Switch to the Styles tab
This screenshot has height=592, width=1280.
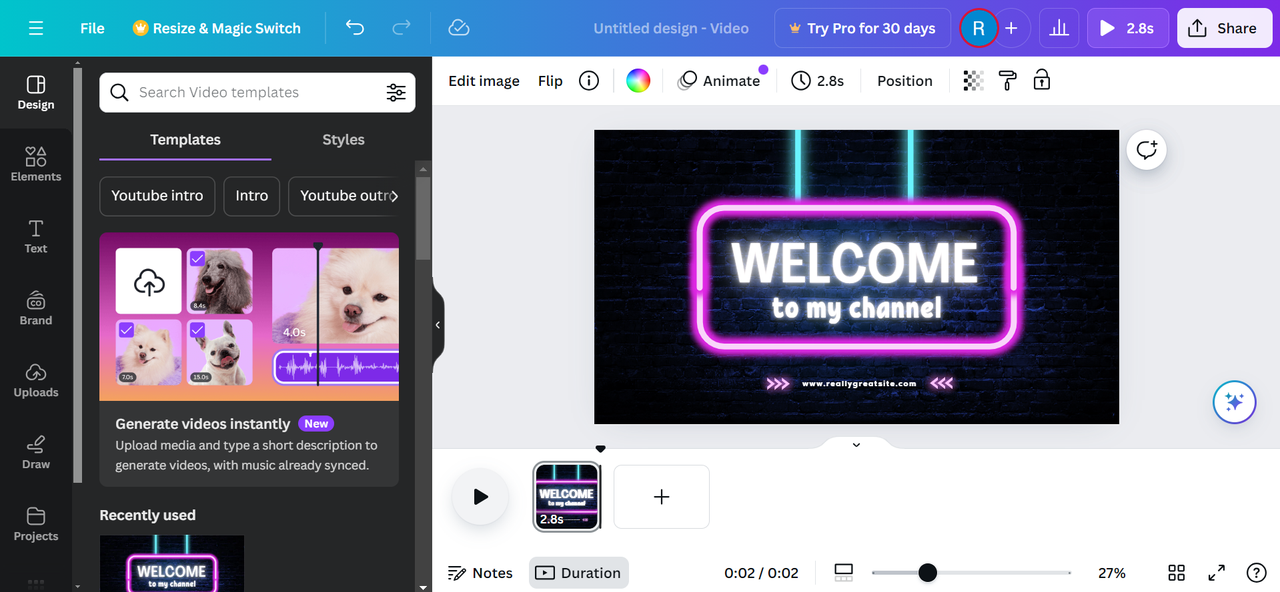pos(343,140)
